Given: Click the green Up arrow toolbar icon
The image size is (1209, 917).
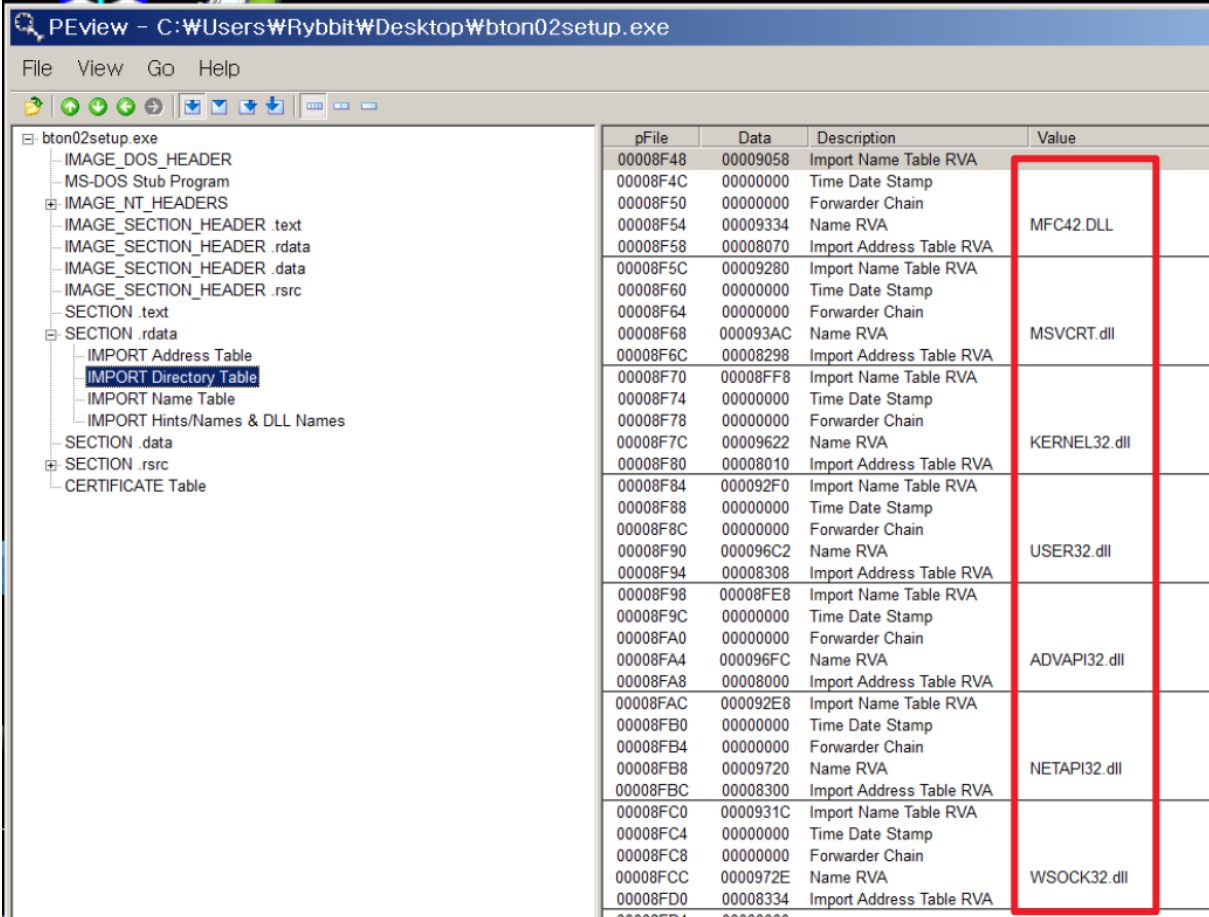Looking at the screenshot, I should [70, 106].
